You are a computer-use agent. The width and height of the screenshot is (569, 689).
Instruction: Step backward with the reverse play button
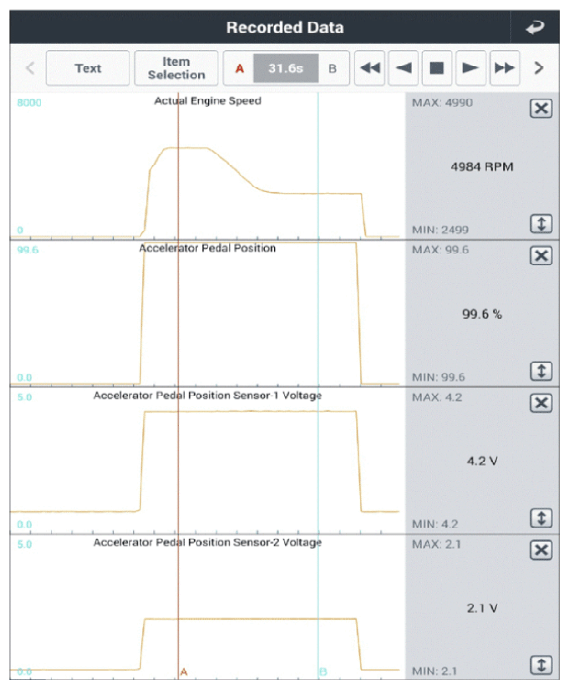pos(403,68)
